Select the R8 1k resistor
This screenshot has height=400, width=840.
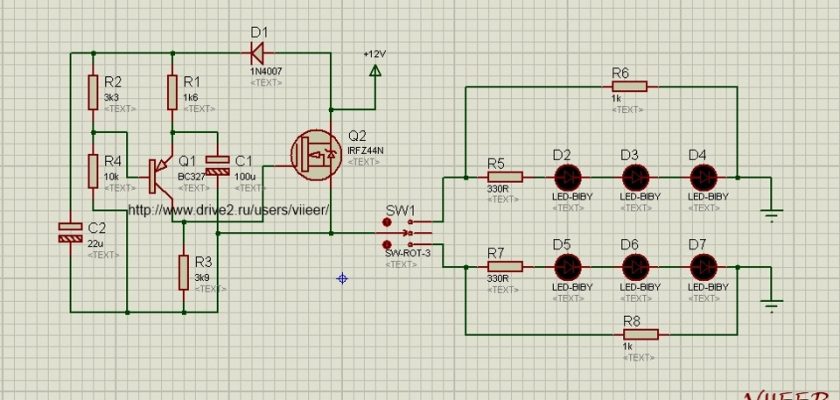pos(638,334)
